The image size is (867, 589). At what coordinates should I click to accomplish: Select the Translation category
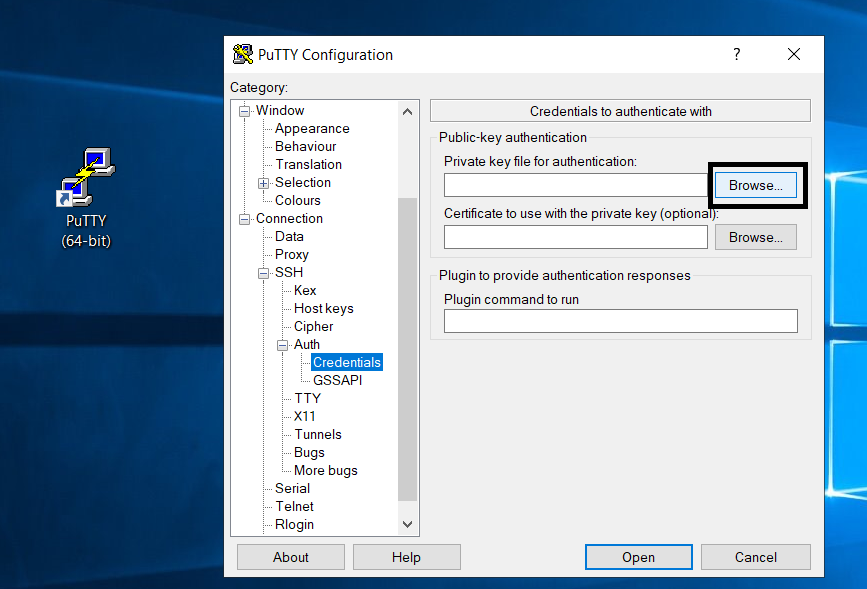(309, 165)
